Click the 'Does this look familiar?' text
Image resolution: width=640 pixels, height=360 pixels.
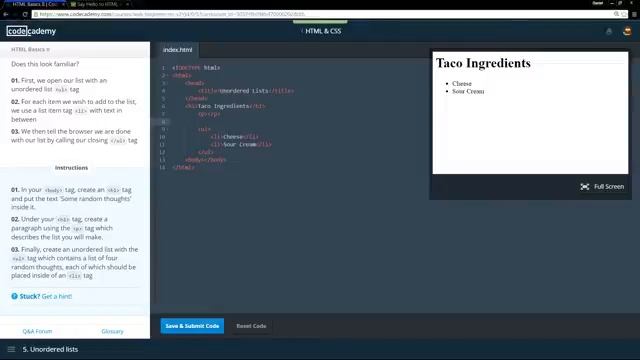45,64
